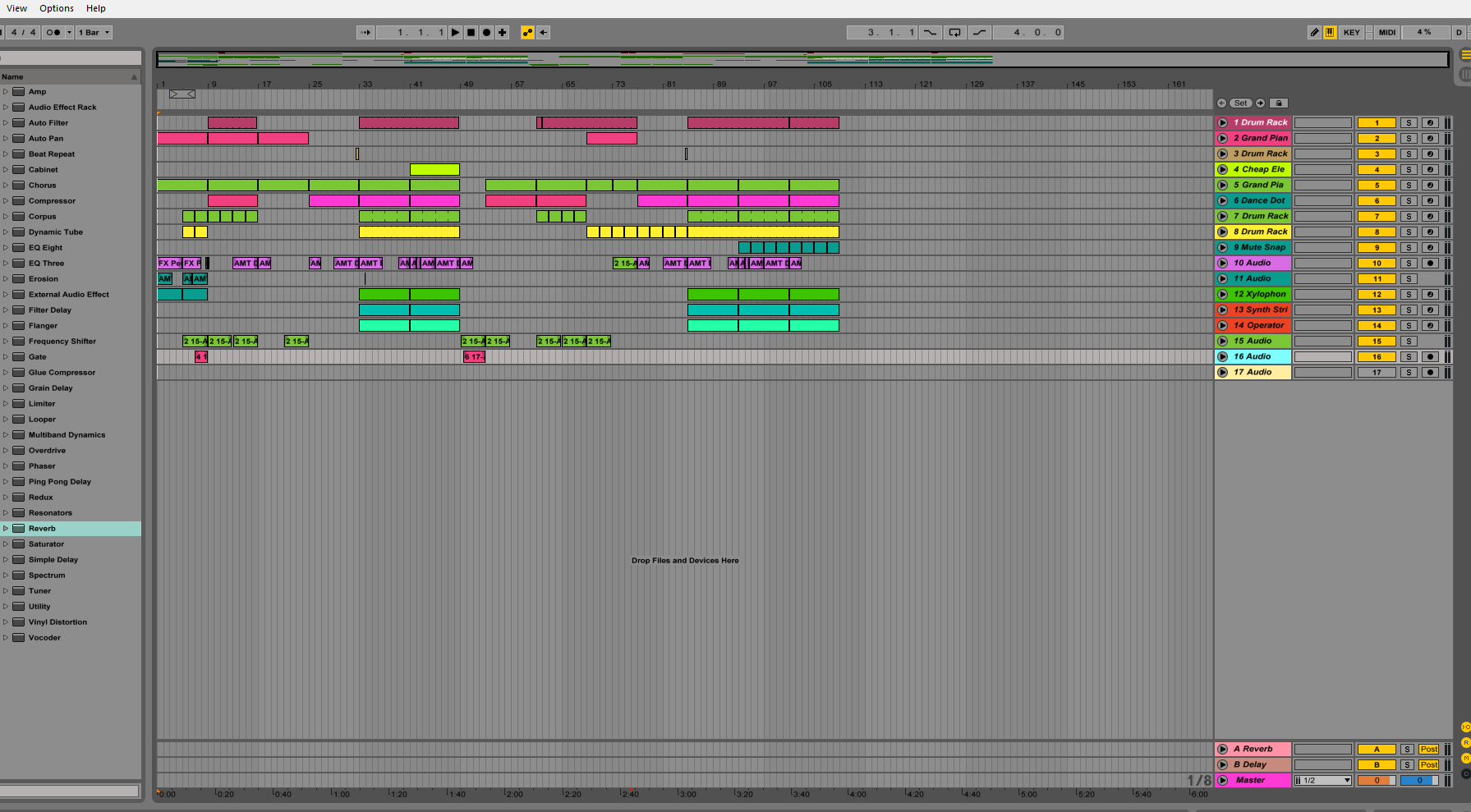The height and width of the screenshot is (812, 1471).
Task: Click play button on A Reverb return
Action: tap(1222, 750)
